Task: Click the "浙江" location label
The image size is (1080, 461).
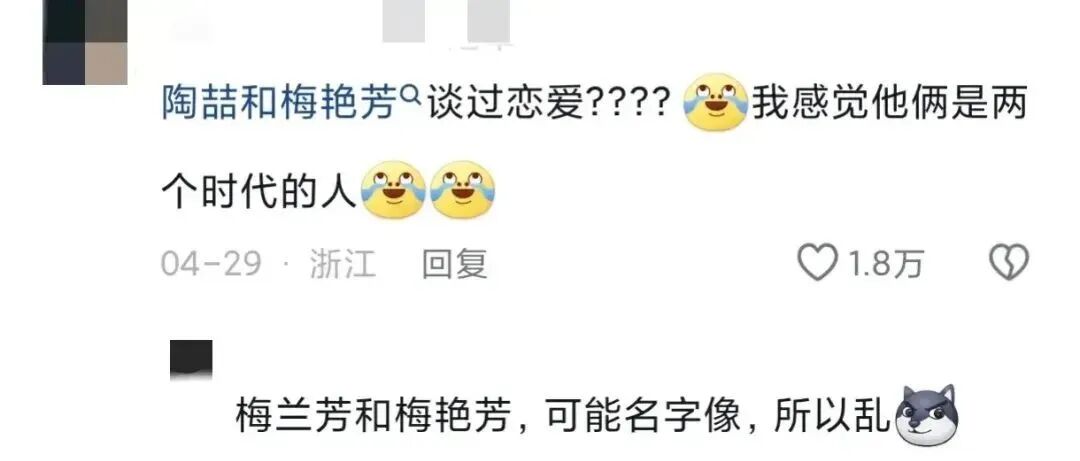Action: pyautogui.click(x=343, y=264)
